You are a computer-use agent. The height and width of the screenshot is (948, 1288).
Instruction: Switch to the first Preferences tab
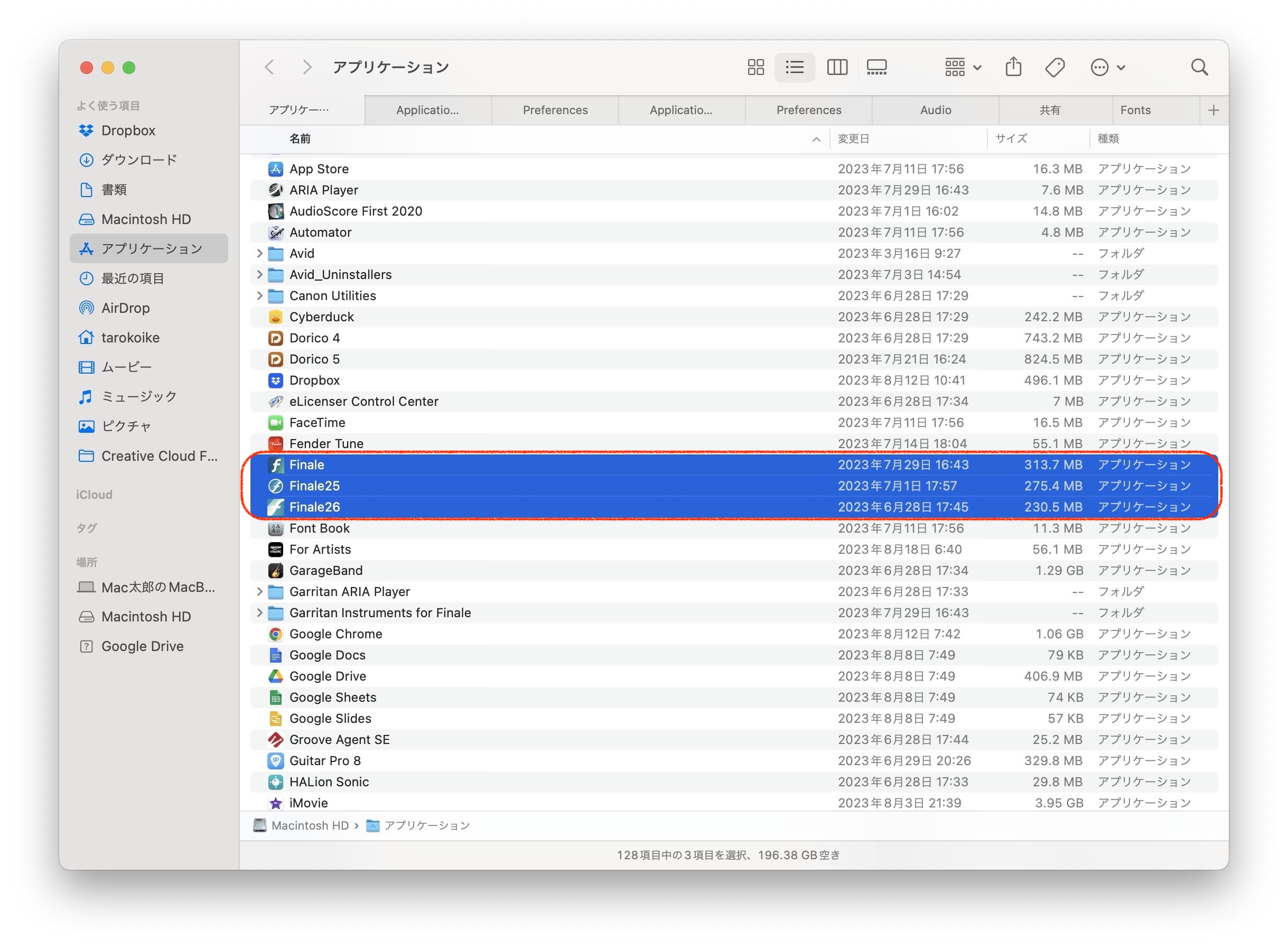point(555,110)
